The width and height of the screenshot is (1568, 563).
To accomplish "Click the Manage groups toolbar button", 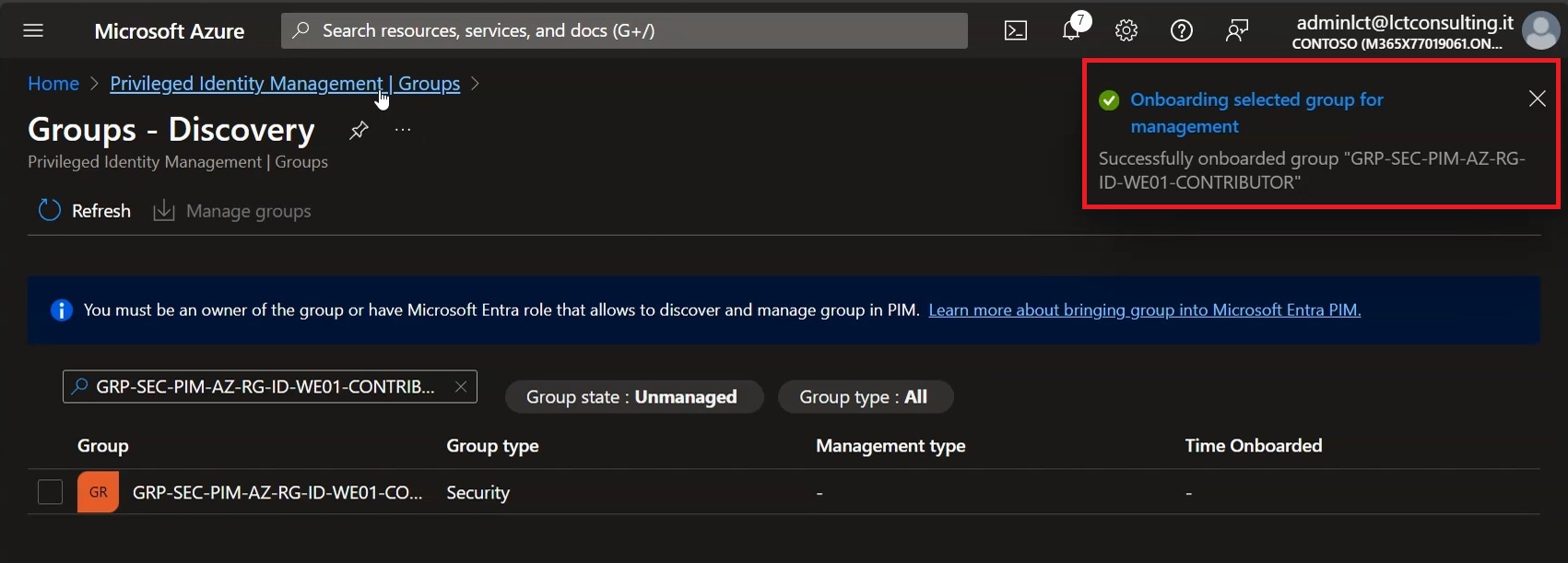I will (x=232, y=211).
